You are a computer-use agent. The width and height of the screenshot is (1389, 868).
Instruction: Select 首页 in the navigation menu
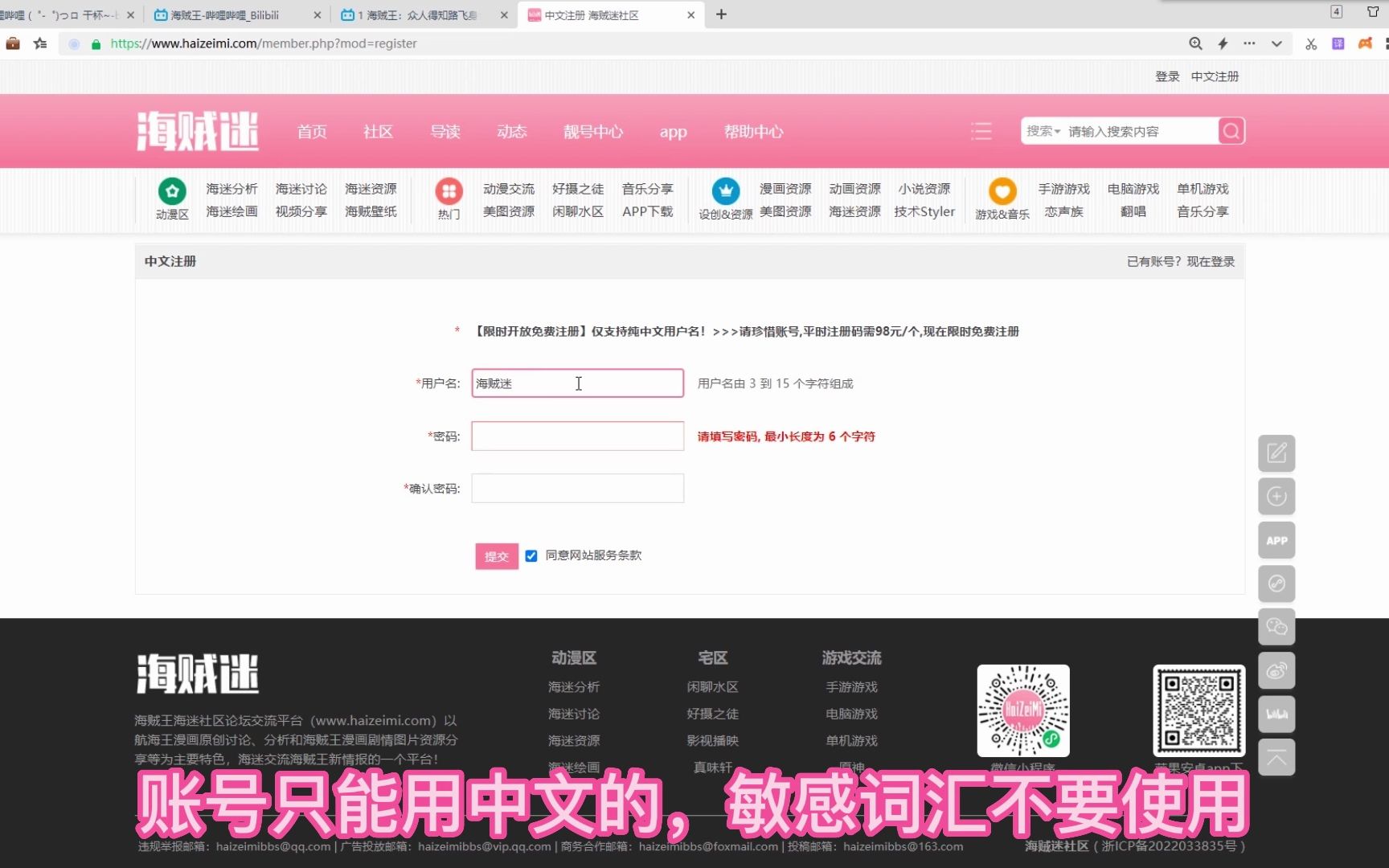(312, 131)
